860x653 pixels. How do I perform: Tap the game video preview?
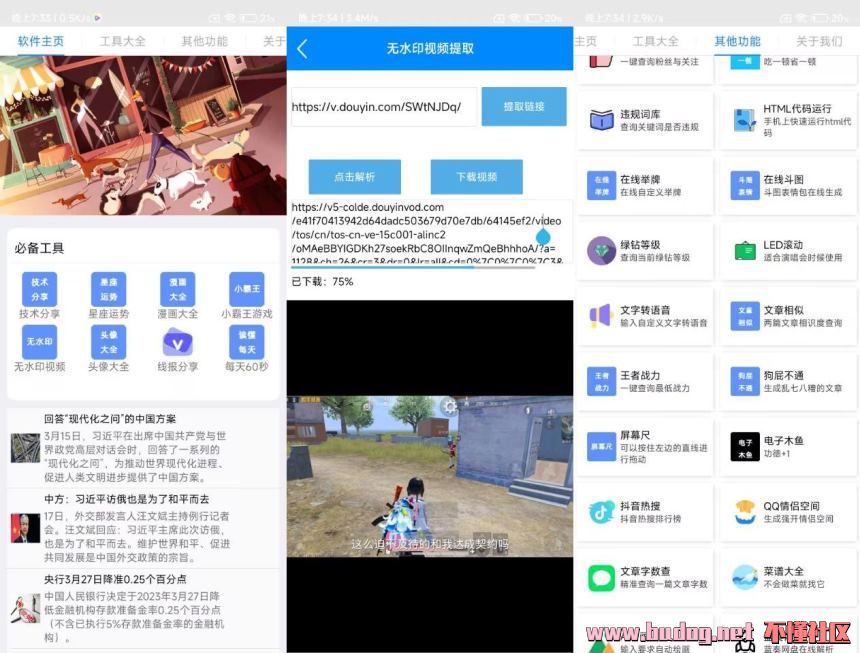click(430, 476)
